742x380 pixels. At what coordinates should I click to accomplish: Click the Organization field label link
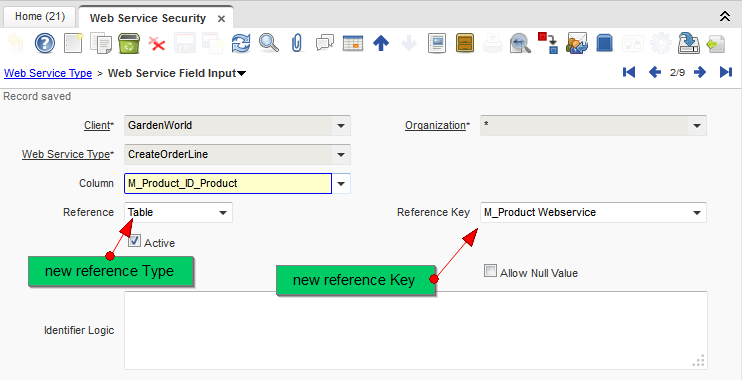pos(436,125)
